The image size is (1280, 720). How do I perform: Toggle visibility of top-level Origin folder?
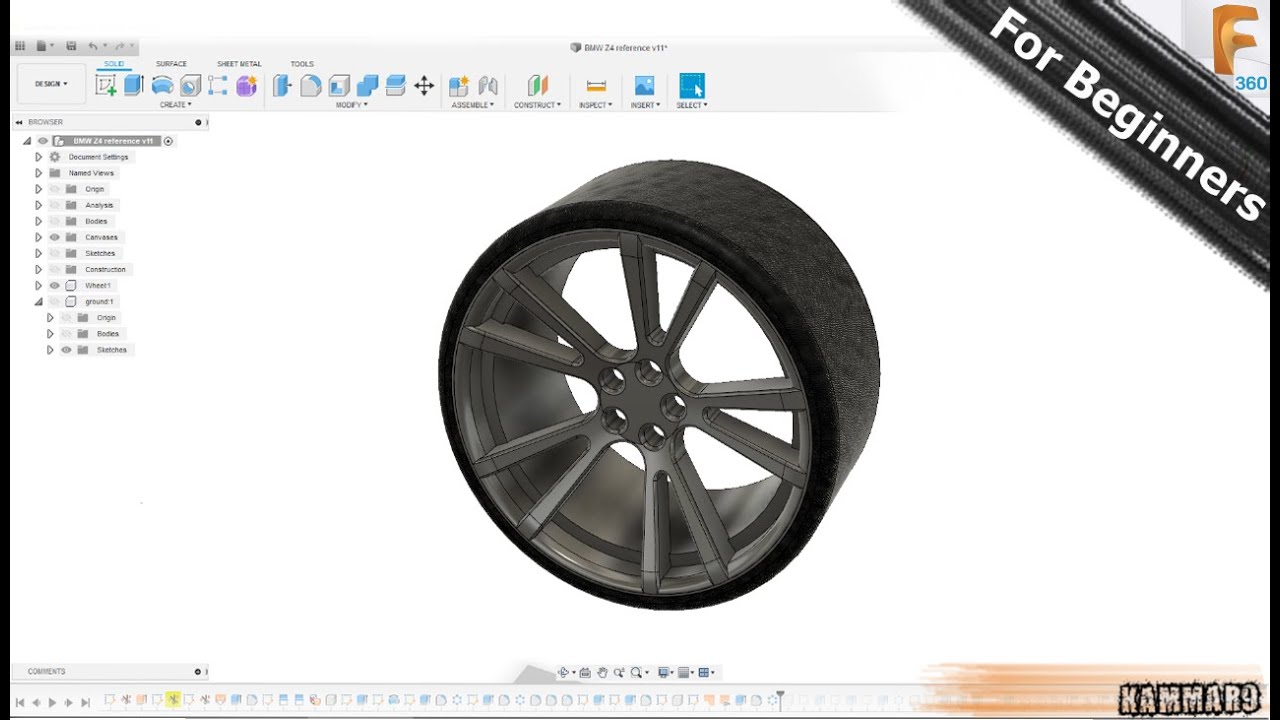(x=55, y=189)
